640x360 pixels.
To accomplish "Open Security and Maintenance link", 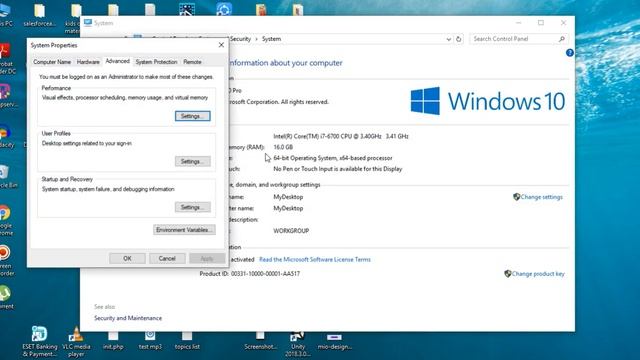I will (x=128, y=318).
